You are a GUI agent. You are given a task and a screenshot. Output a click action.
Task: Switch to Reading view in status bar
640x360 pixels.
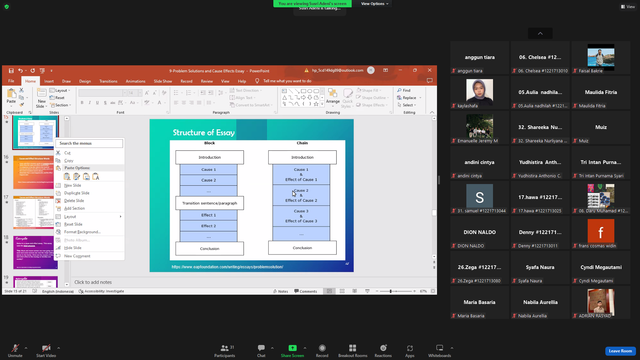[x=355, y=291]
